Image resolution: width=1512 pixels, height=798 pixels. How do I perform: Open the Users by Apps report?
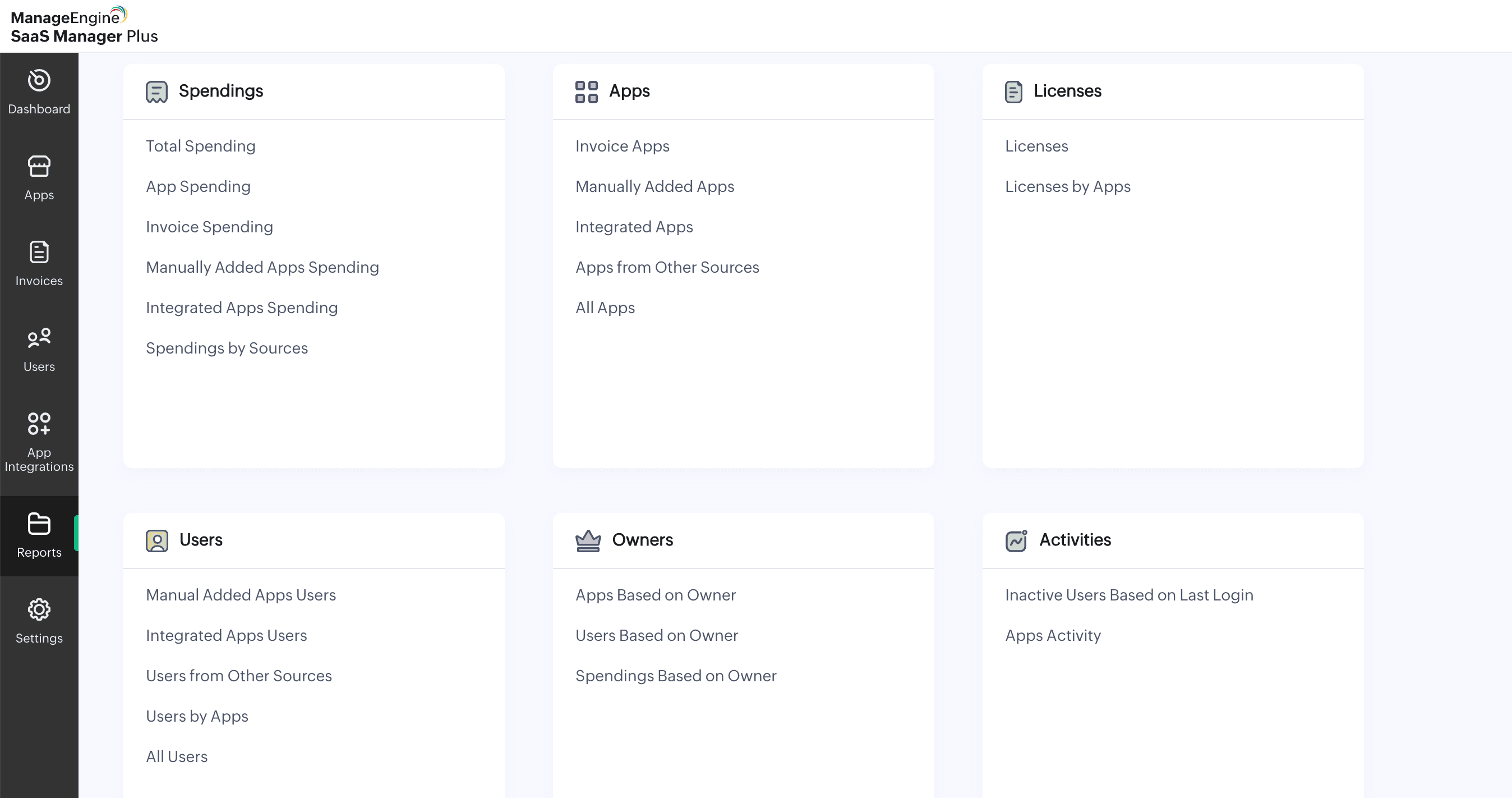coord(197,717)
